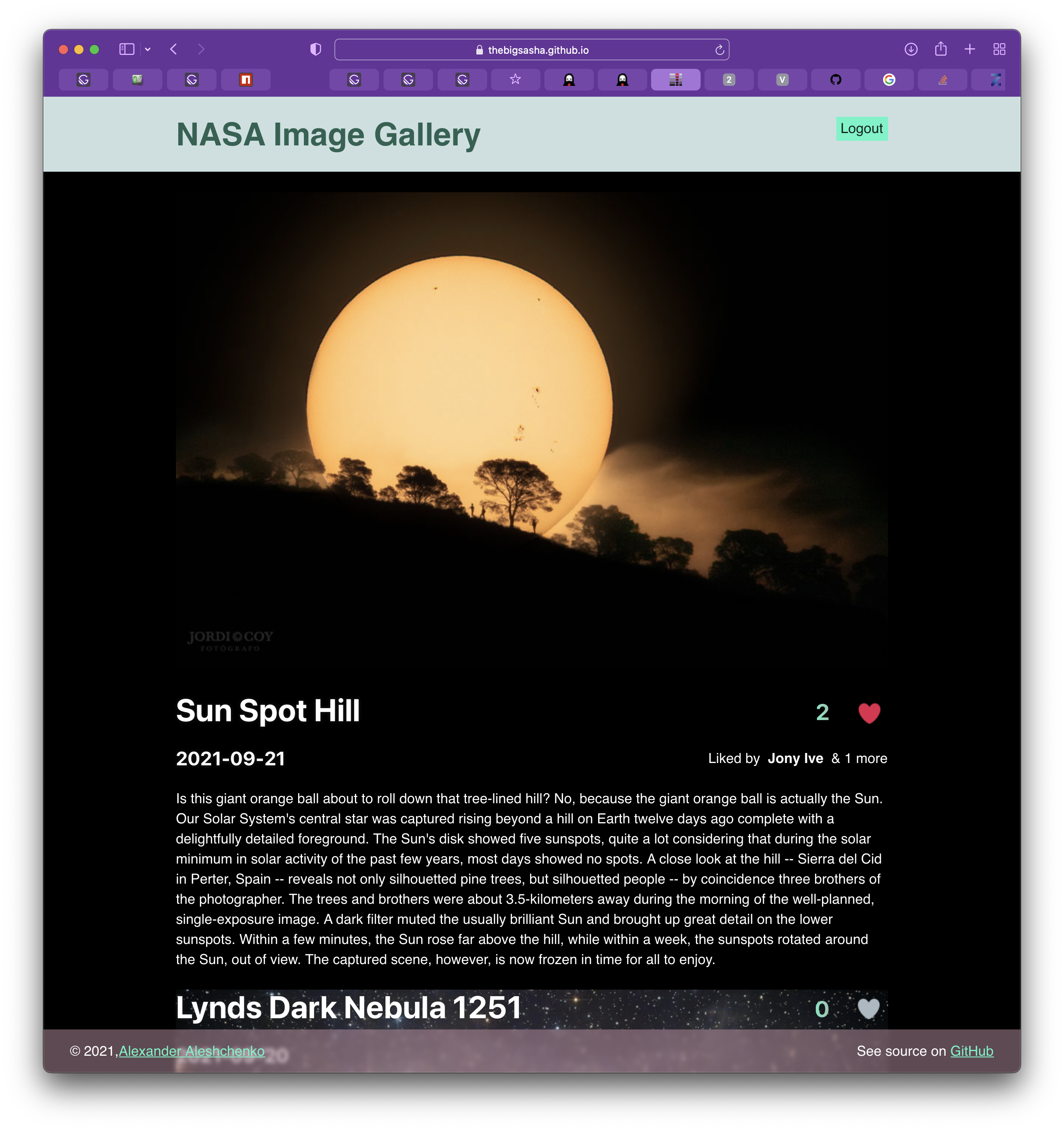Select the currently active colorful-bars tab

(x=675, y=80)
